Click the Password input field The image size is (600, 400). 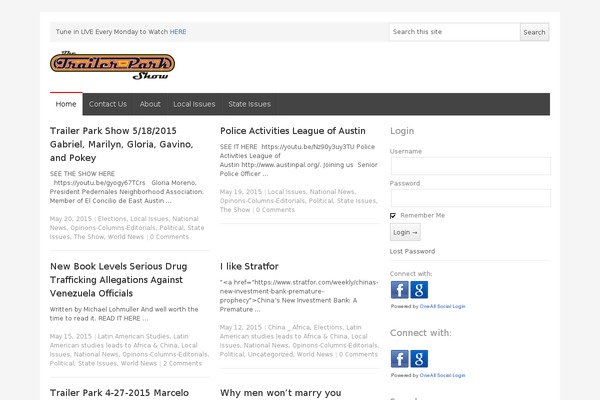(x=471, y=198)
